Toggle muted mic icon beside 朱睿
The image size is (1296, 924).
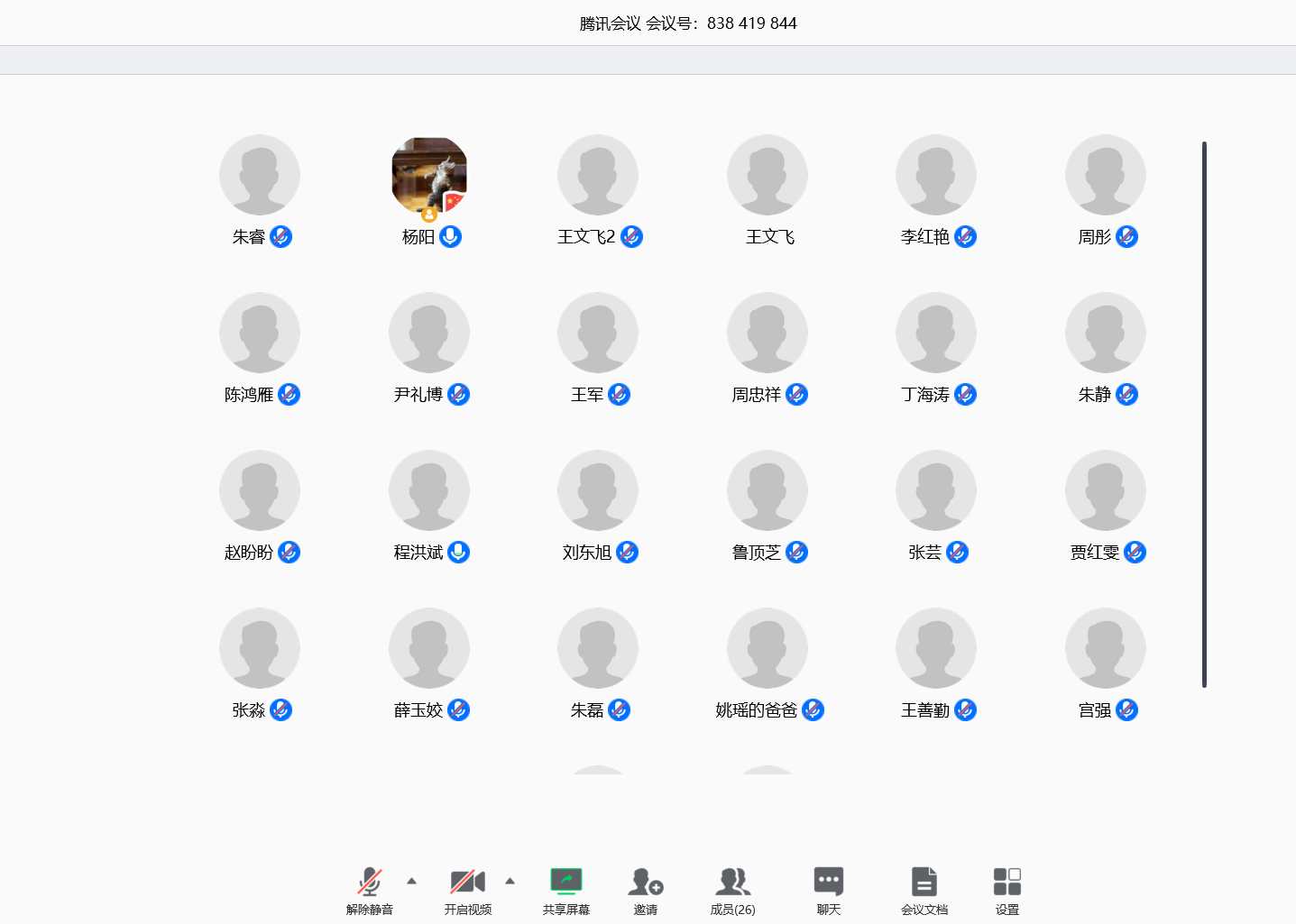coord(280,237)
